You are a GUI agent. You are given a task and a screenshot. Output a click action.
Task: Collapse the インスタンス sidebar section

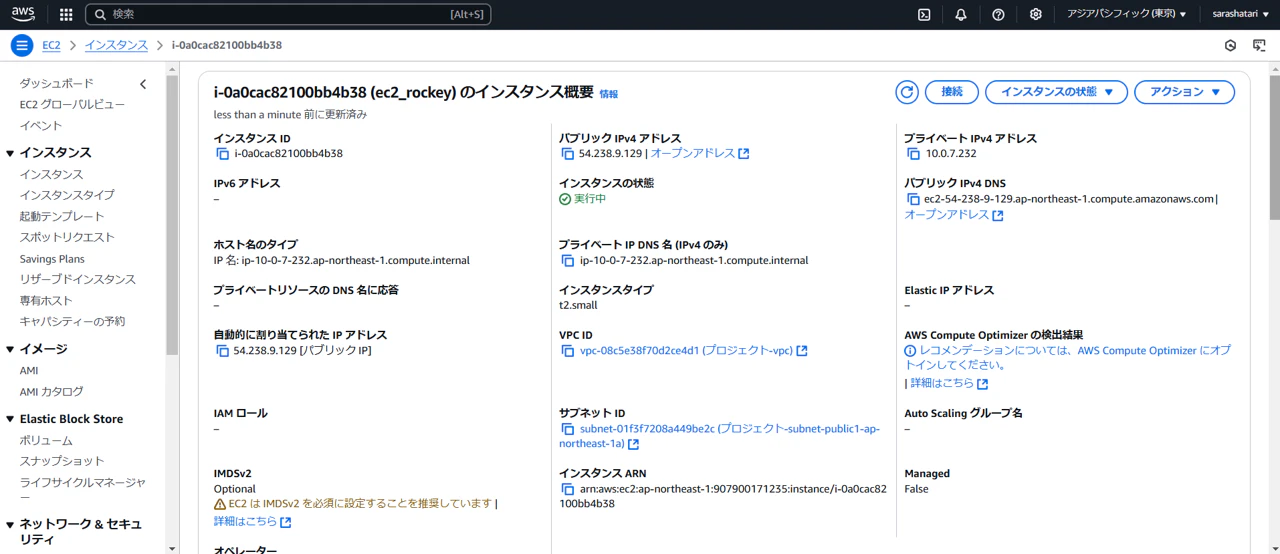coord(10,153)
